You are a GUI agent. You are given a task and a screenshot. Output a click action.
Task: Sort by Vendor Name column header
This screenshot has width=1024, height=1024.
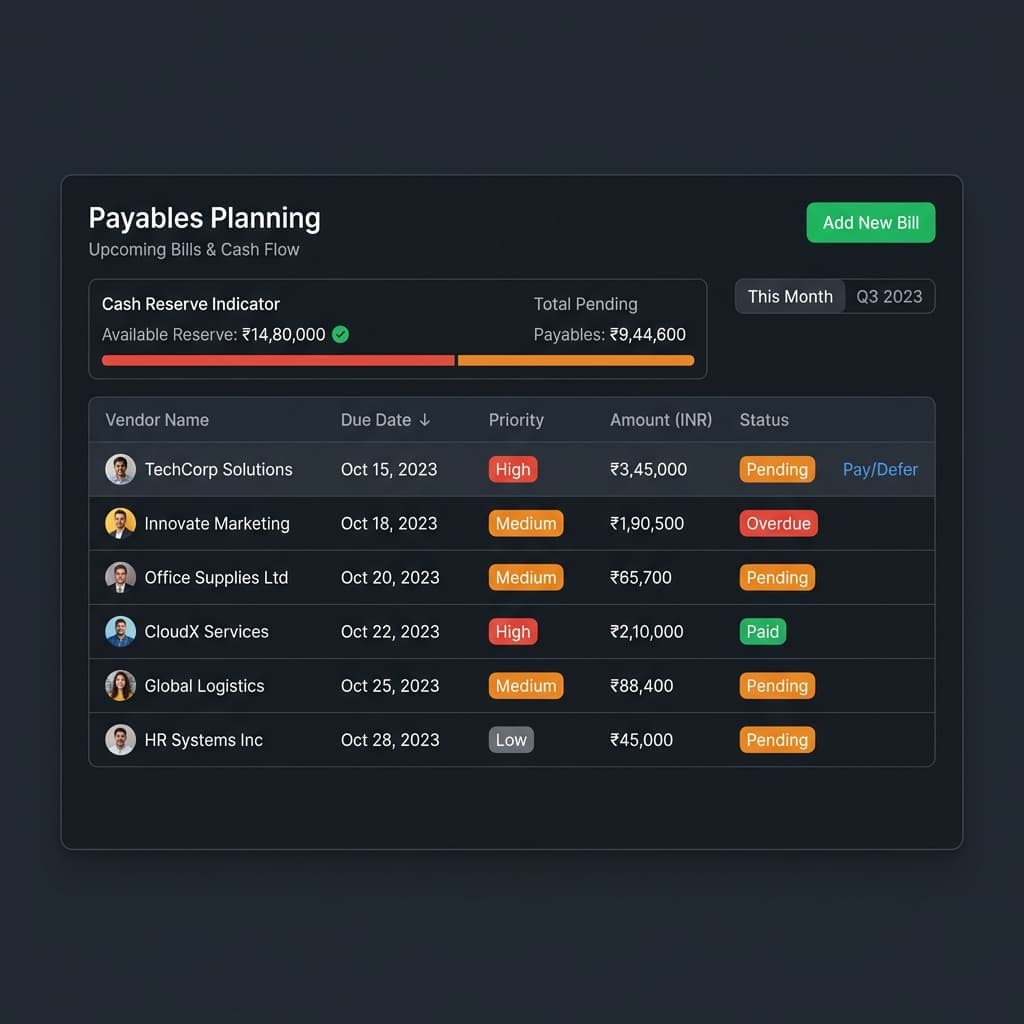[x=157, y=420]
